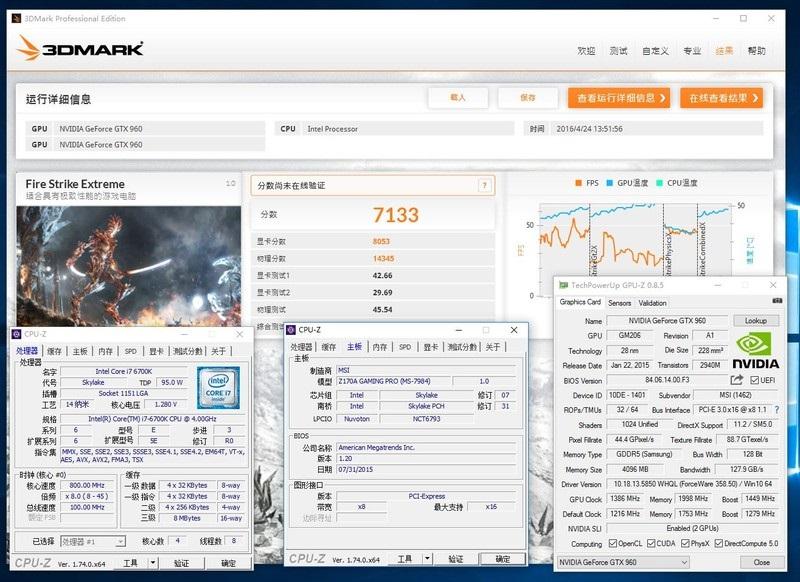The height and width of the screenshot is (582, 800).
Task: Click 确定 button in left CPU-Z window
Action: (x=228, y=563)
